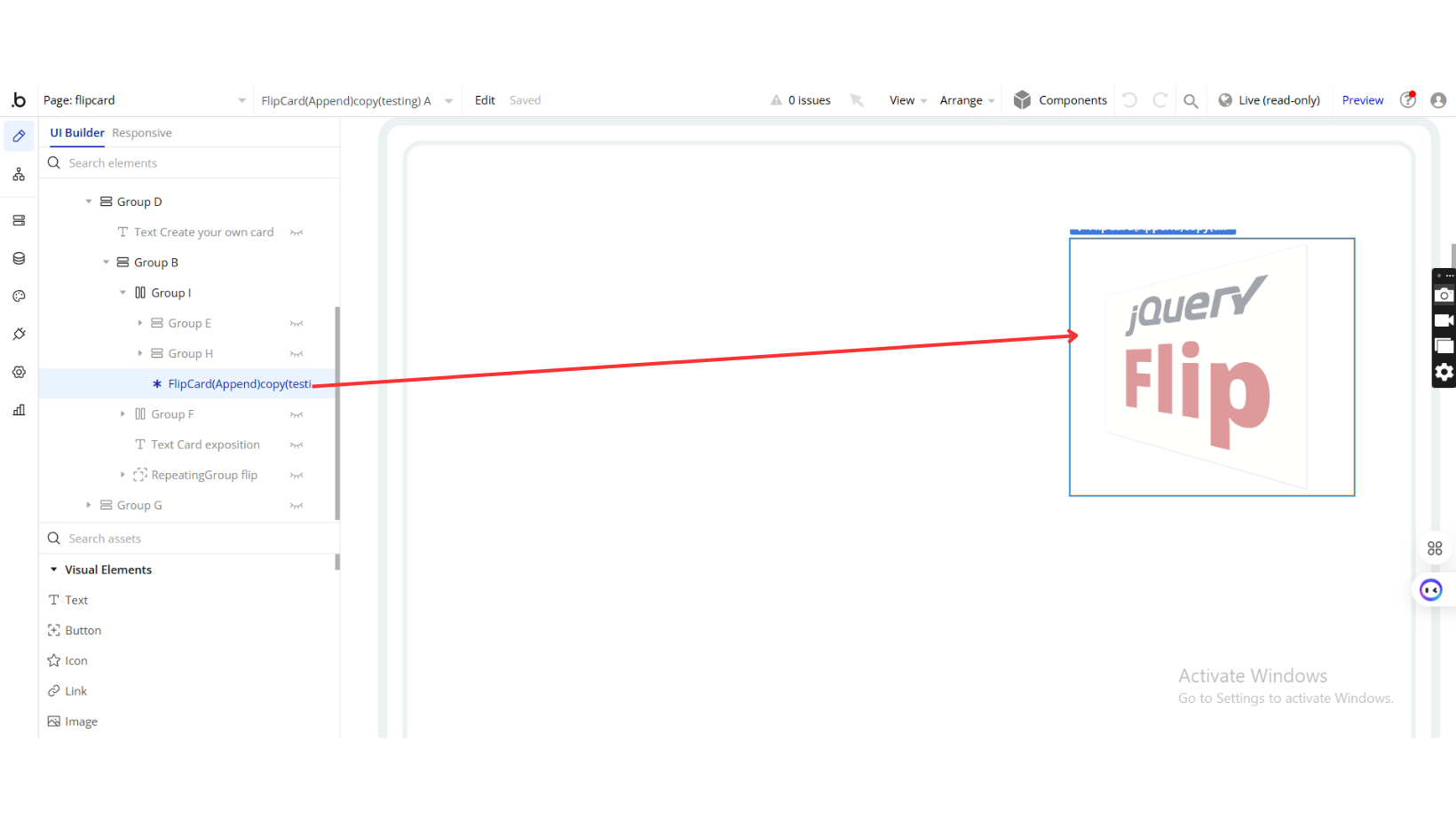
Task: Collapse the Group D tree node
Action: [x=89, y=201]
